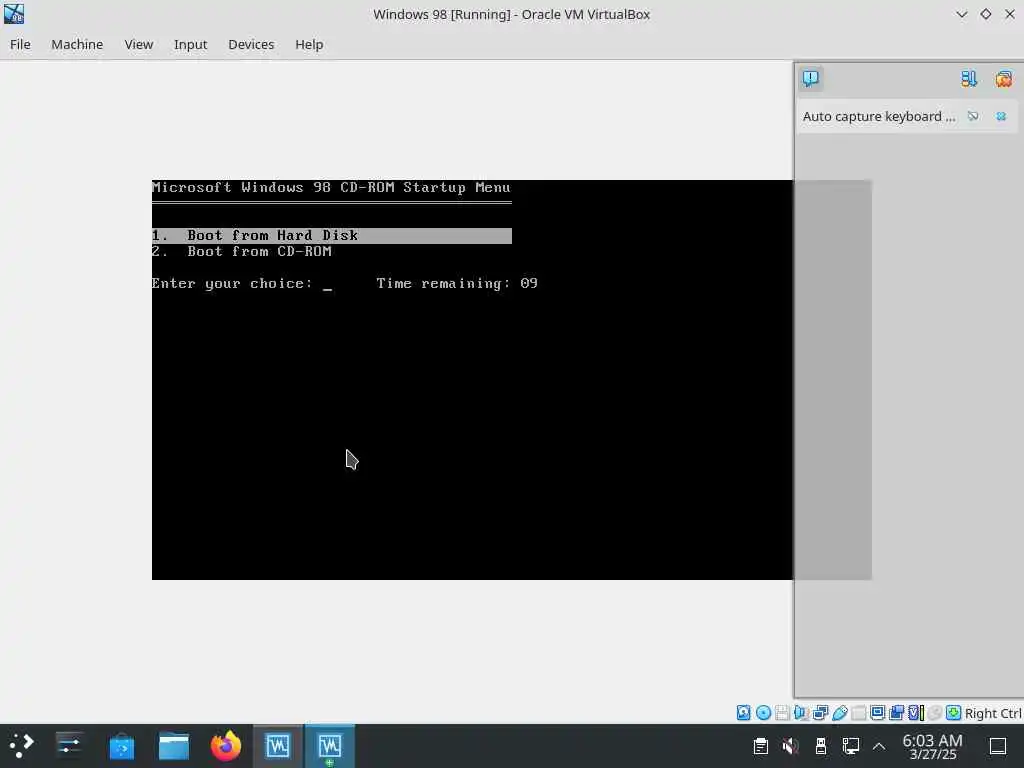
Task: Click the Right Ctrl host key label
Action: point(993,713)
